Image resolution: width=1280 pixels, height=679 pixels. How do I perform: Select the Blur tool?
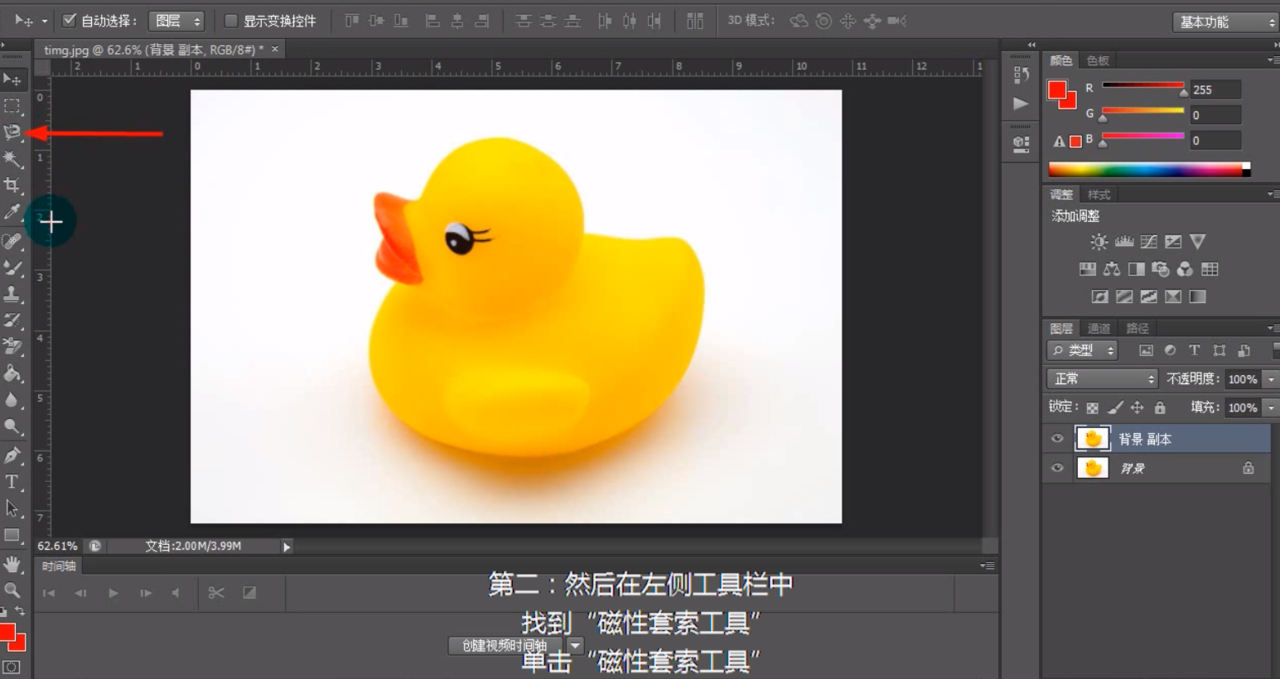12,400
